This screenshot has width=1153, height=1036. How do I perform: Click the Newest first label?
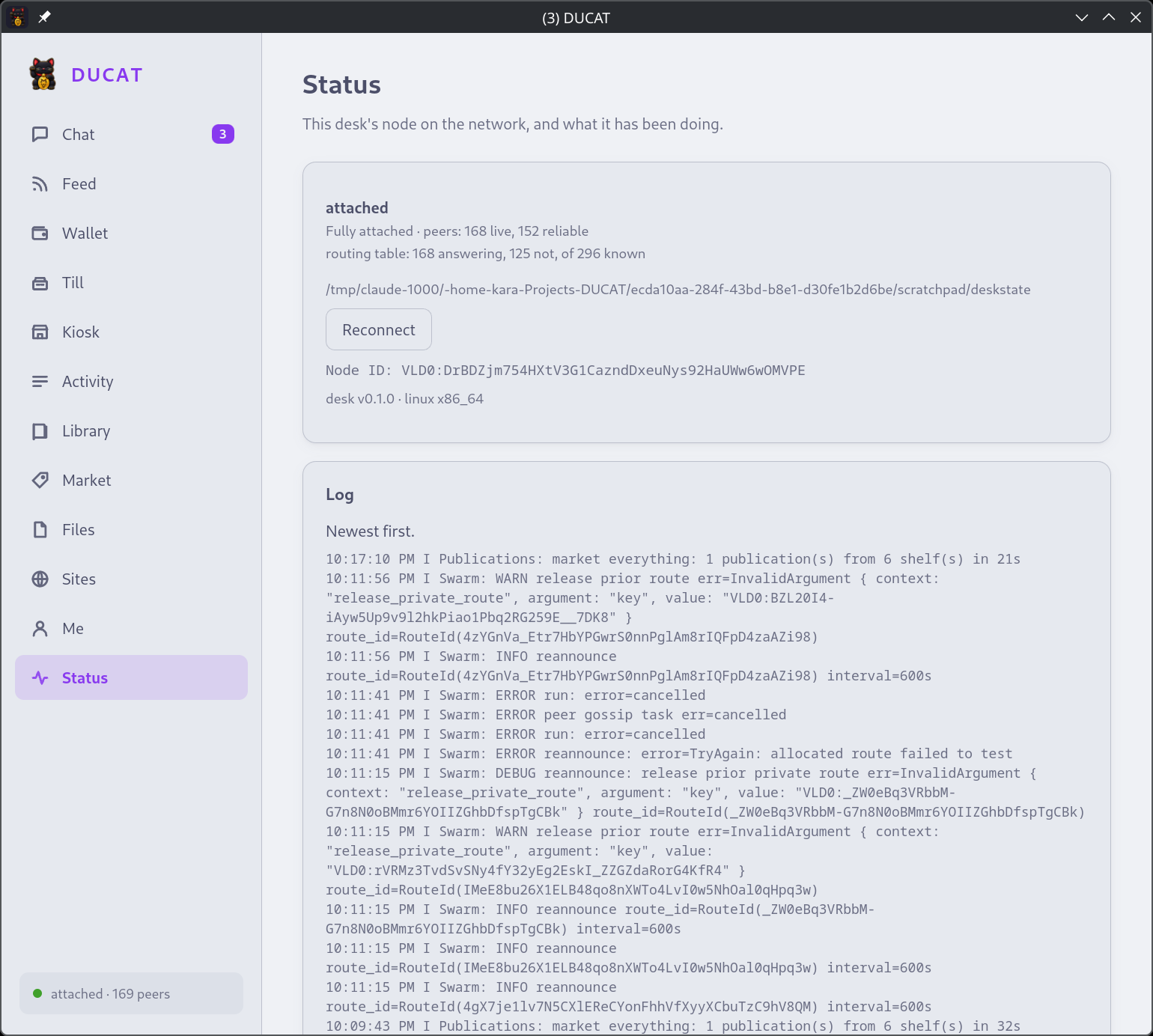[x=370, y=531]
